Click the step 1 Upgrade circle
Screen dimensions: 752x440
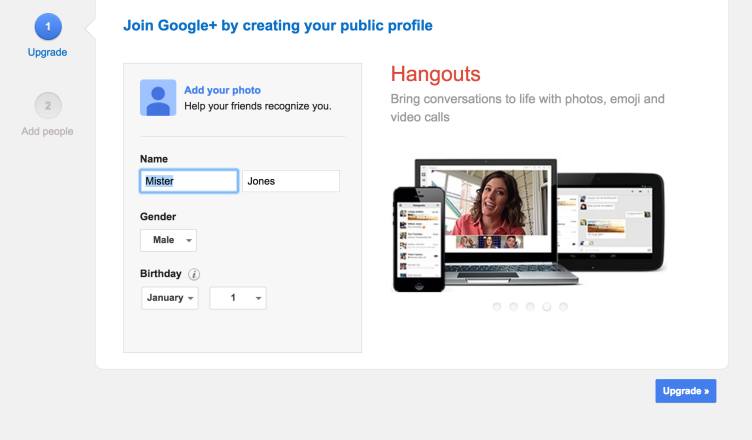(47, 25)
